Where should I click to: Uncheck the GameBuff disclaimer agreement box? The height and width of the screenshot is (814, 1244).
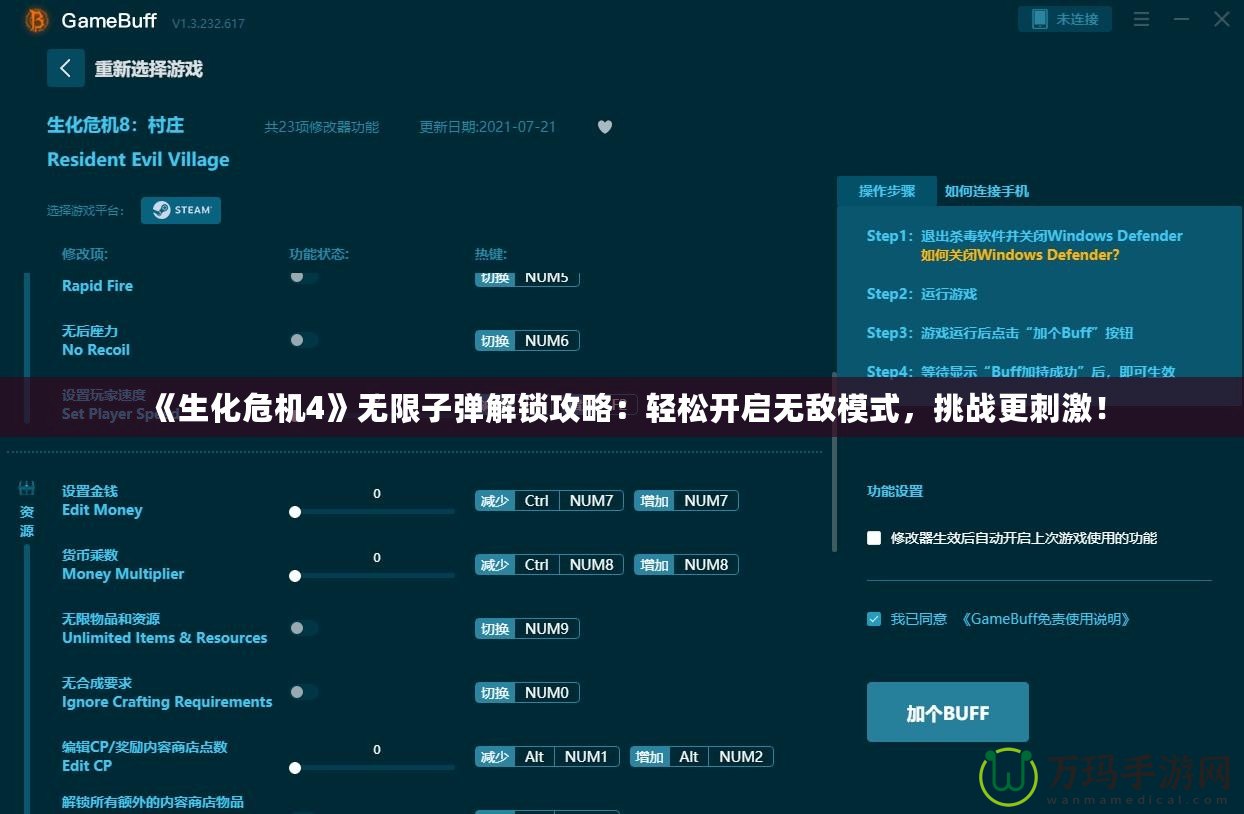874,619
